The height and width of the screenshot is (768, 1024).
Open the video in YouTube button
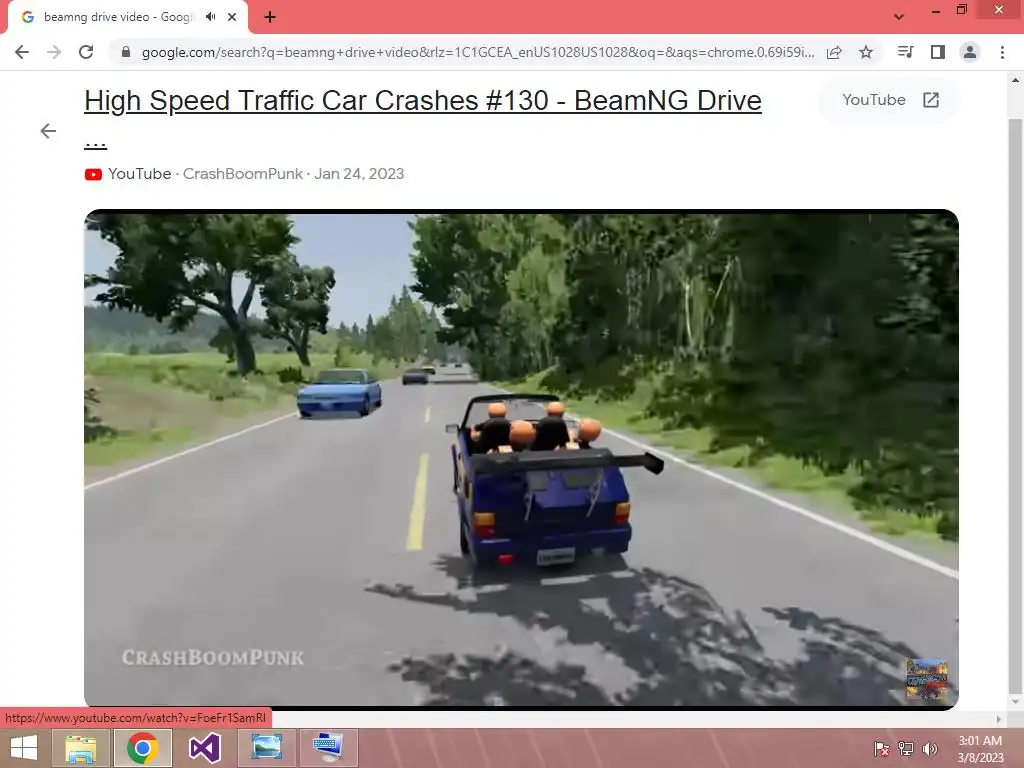point(889,100)
